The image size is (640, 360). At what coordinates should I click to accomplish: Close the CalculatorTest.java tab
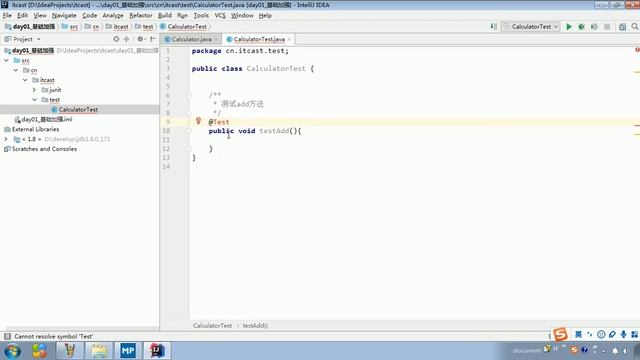[289, 39]
